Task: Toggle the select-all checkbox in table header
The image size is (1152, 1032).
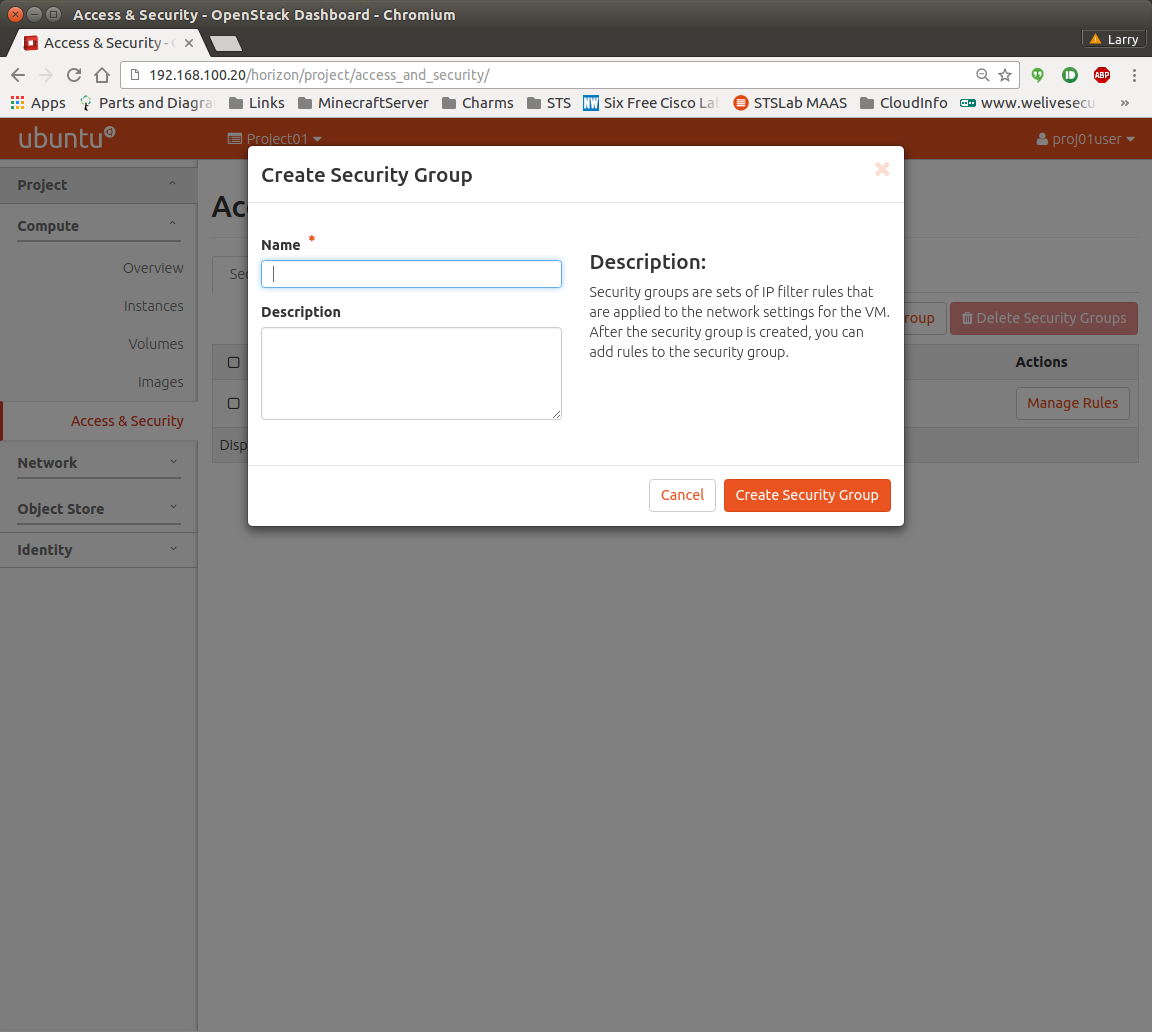Action: [x=233, y=362]
